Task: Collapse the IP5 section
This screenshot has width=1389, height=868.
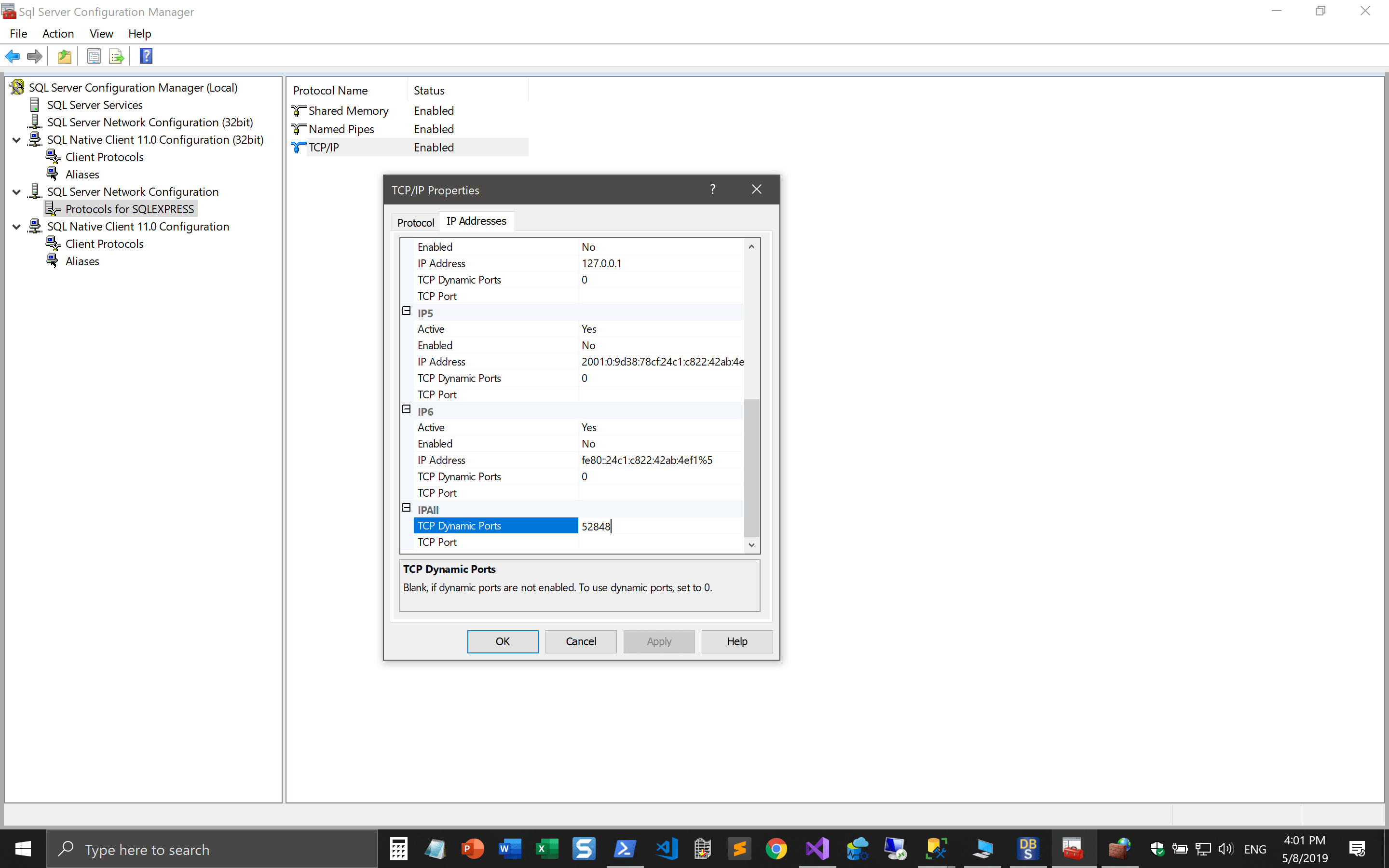Action: (406, 311)
